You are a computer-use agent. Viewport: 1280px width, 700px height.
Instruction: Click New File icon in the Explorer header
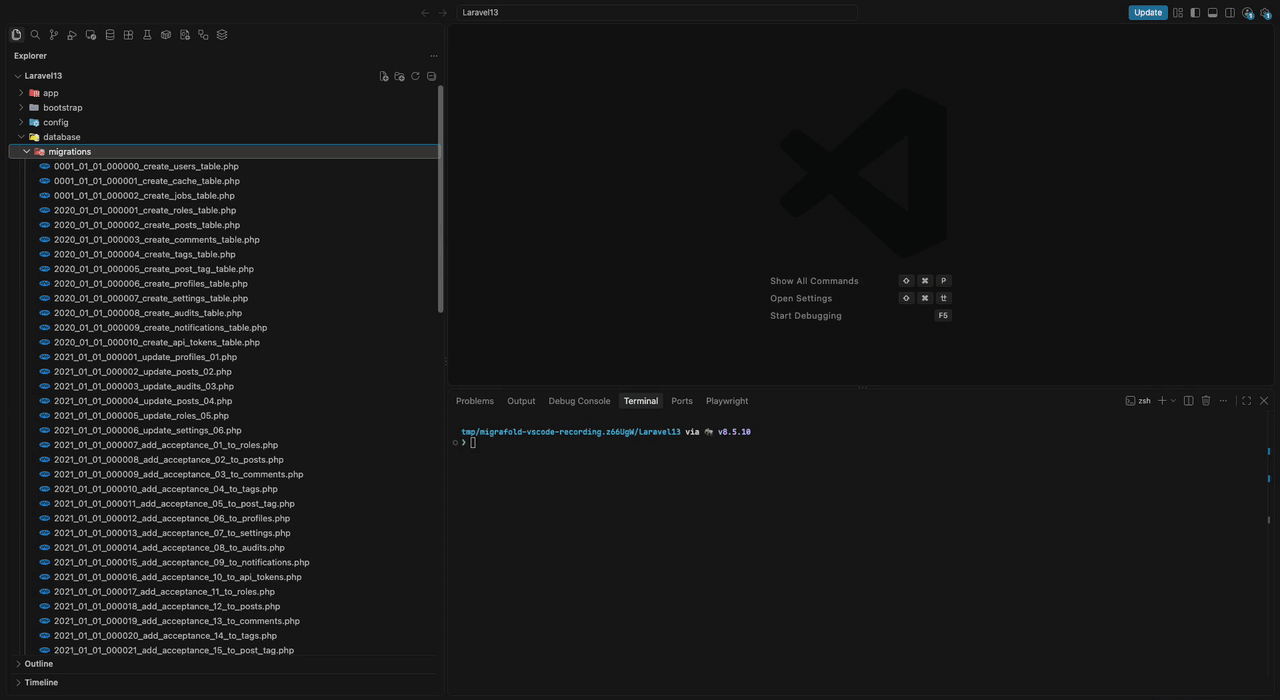tap(383, 76)
